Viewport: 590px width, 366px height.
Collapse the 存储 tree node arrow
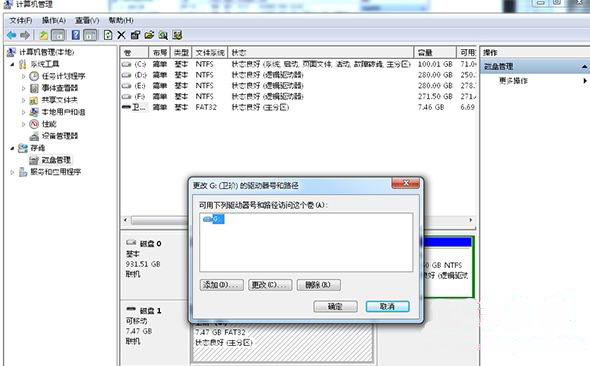click(x=12, y=148)
